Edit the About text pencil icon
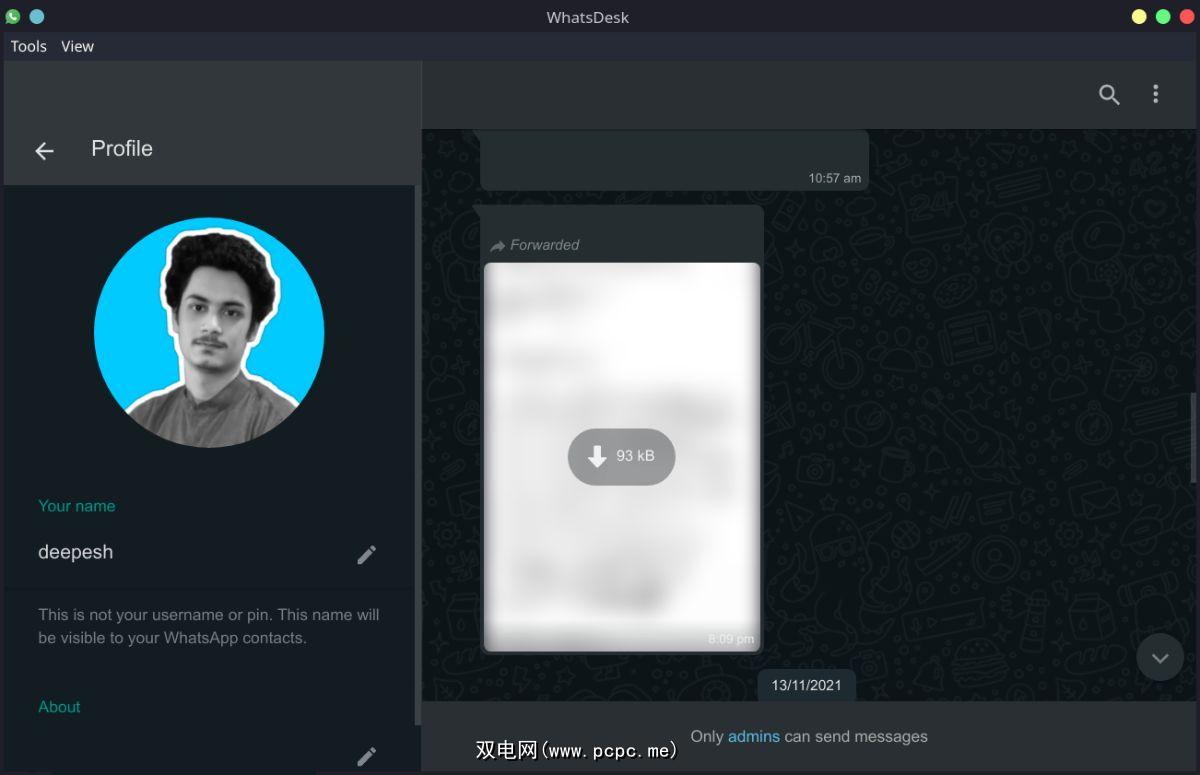 click(367, 757)
